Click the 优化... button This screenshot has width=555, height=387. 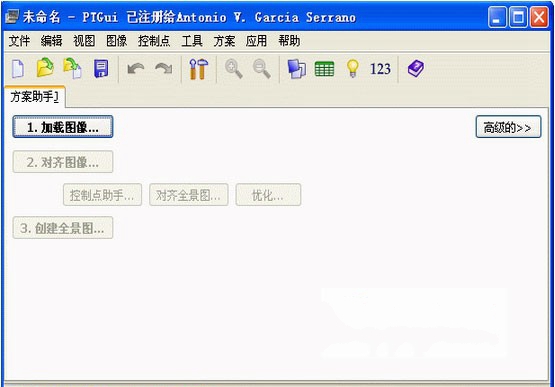(x=268, y=195)
